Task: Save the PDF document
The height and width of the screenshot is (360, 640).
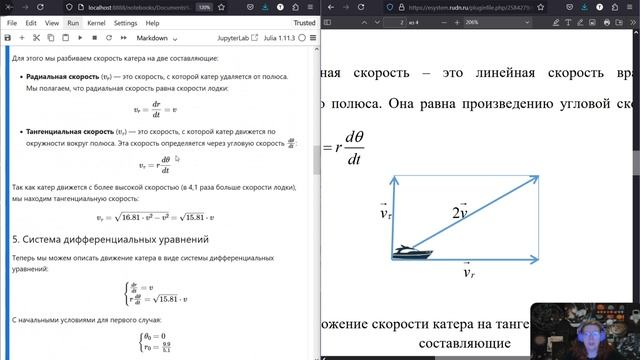Action: point(619,23)
